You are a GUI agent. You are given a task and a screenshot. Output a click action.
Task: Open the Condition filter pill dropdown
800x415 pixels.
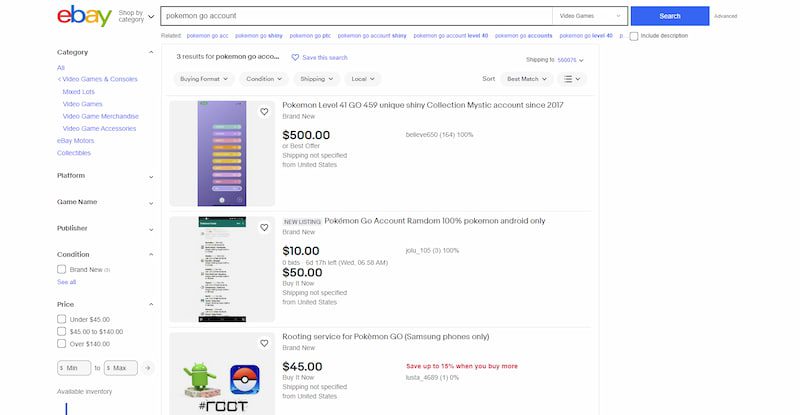pos(264,79)
